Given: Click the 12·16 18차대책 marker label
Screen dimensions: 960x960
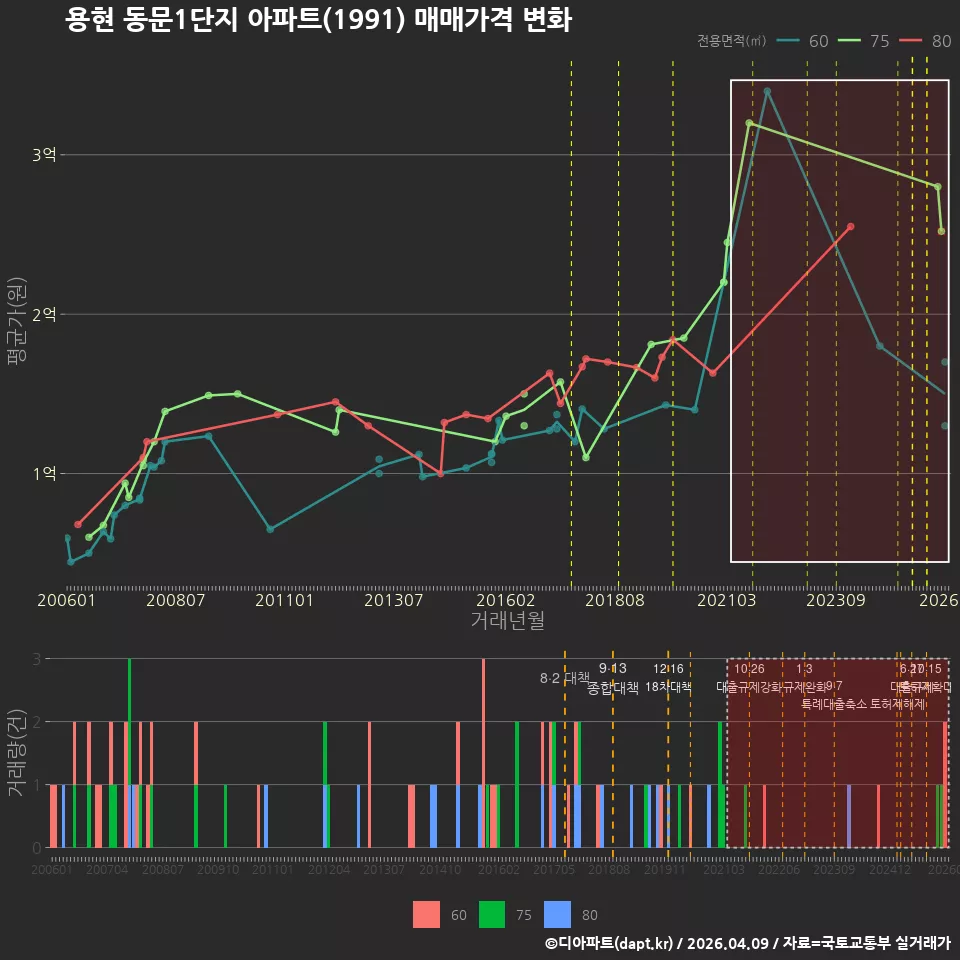Looking at the screenshot, I should coord(668,677).
